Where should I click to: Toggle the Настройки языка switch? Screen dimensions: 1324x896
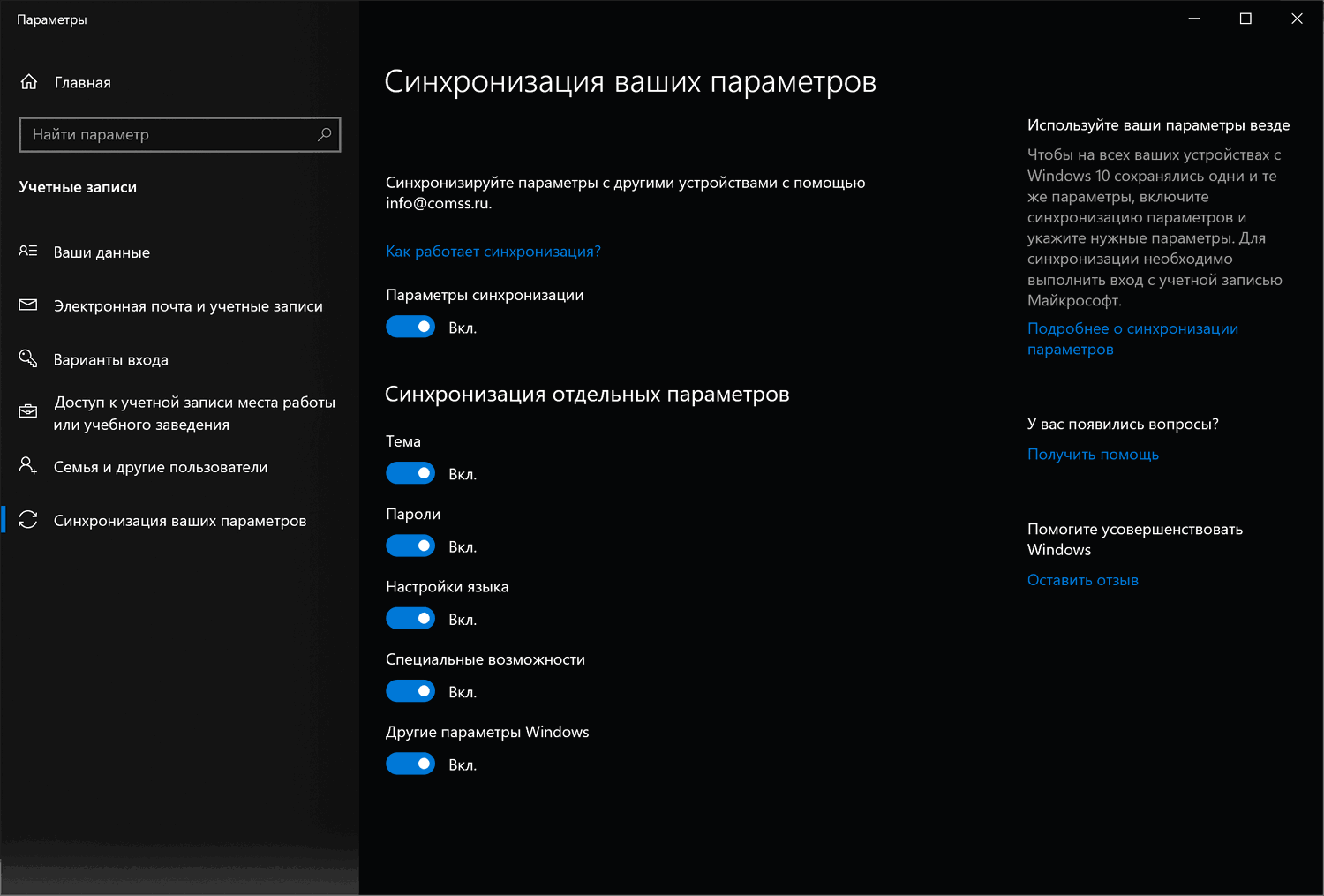pos(410,619)
